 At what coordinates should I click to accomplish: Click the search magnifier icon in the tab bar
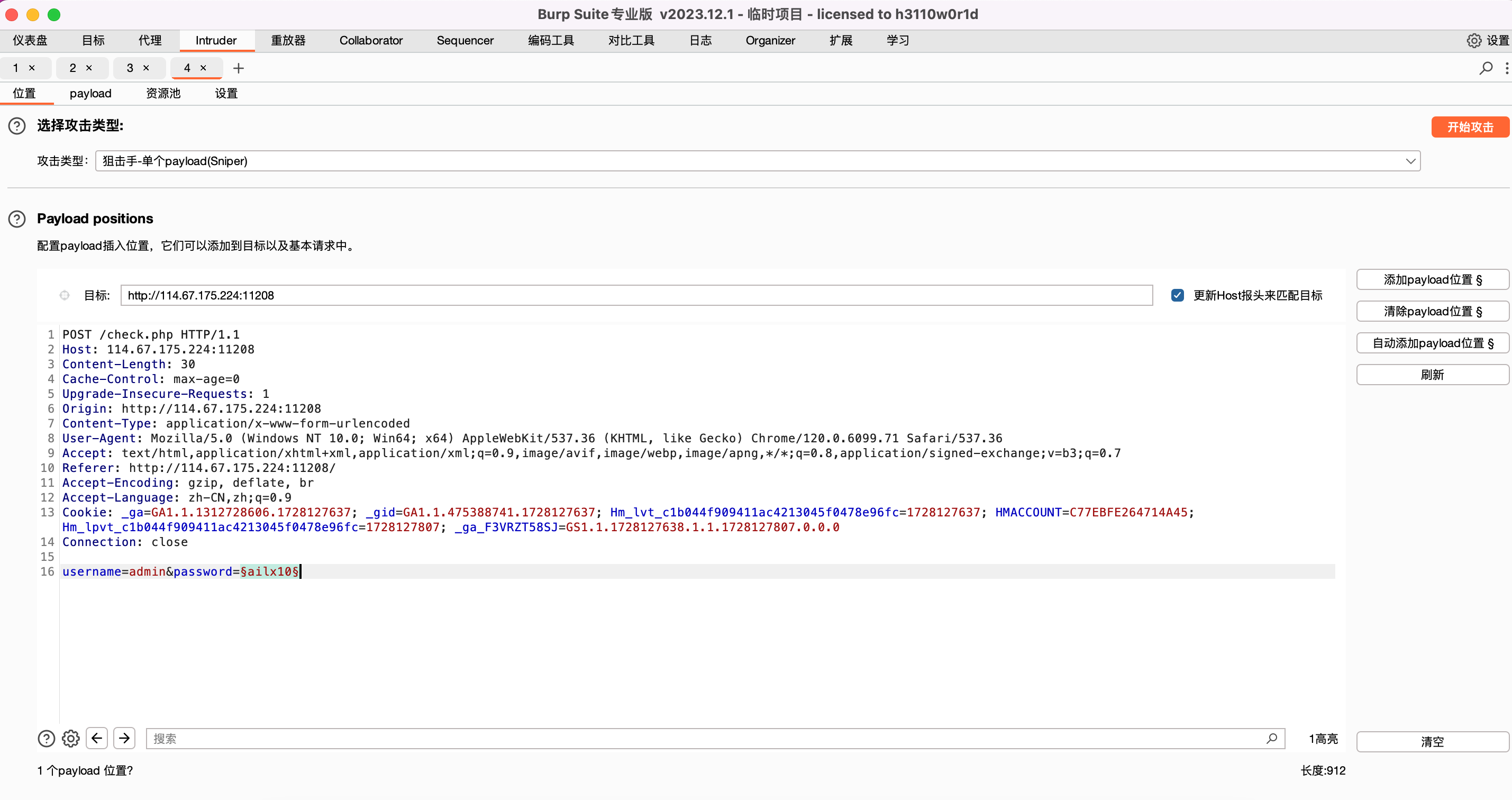1486,68
